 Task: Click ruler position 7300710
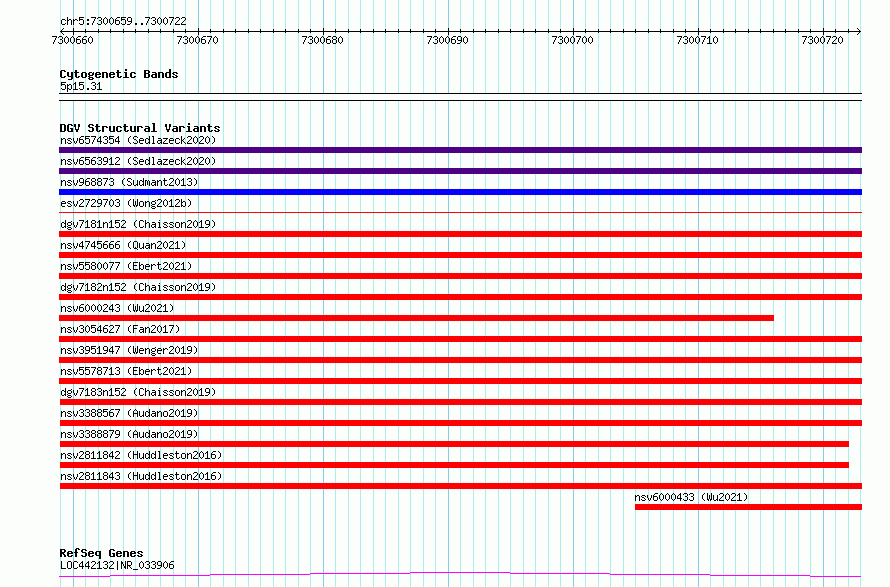[x=698, y=40]
